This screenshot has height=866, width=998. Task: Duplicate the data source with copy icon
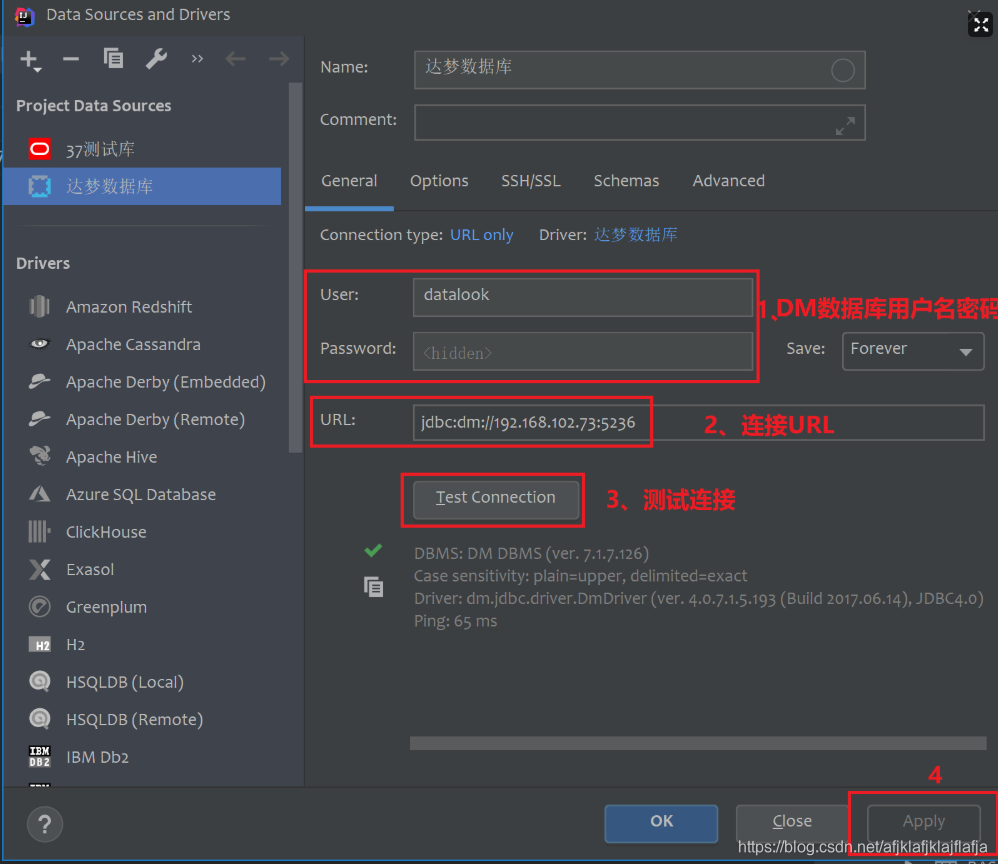tap(113, 59)
